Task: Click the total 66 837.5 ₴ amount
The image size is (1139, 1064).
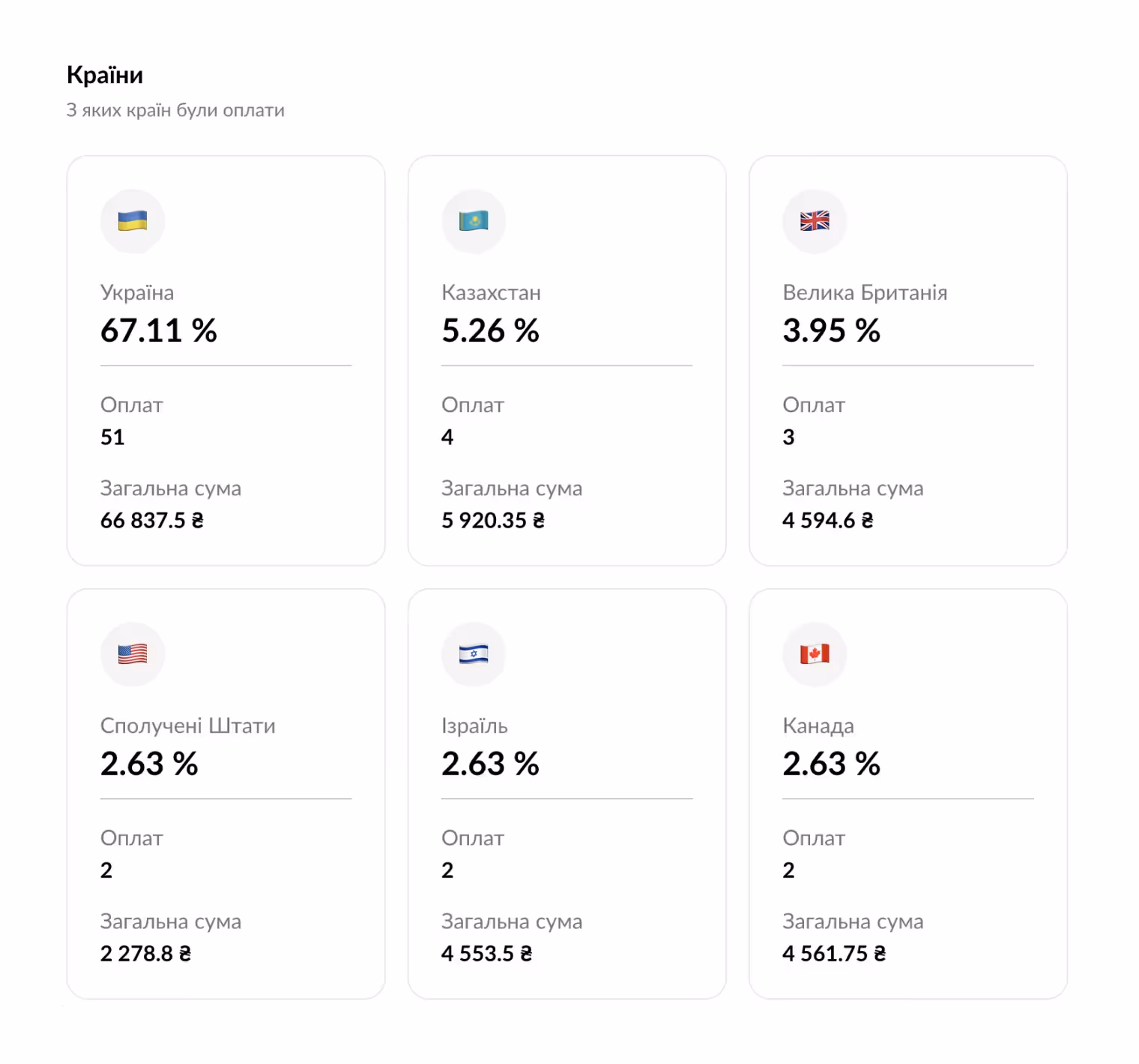Action: point(150,521)
